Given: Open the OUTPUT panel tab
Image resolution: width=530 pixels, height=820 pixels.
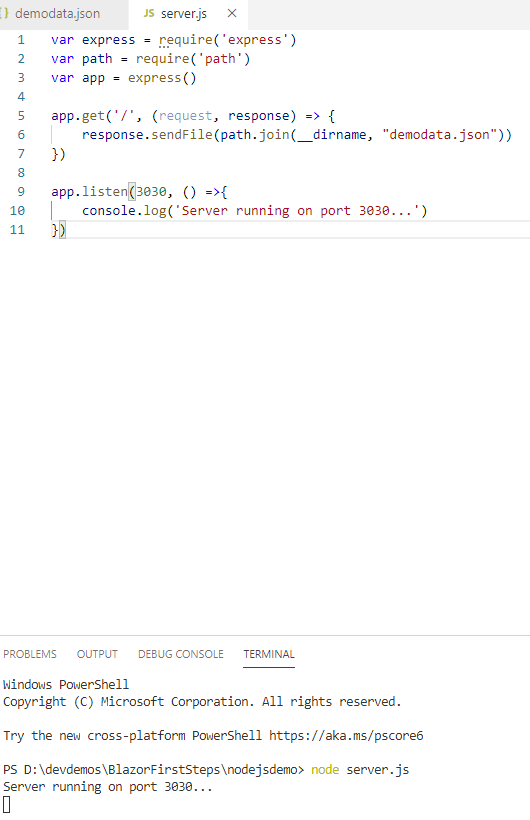Looking at the screenshot, I should 97,654.
